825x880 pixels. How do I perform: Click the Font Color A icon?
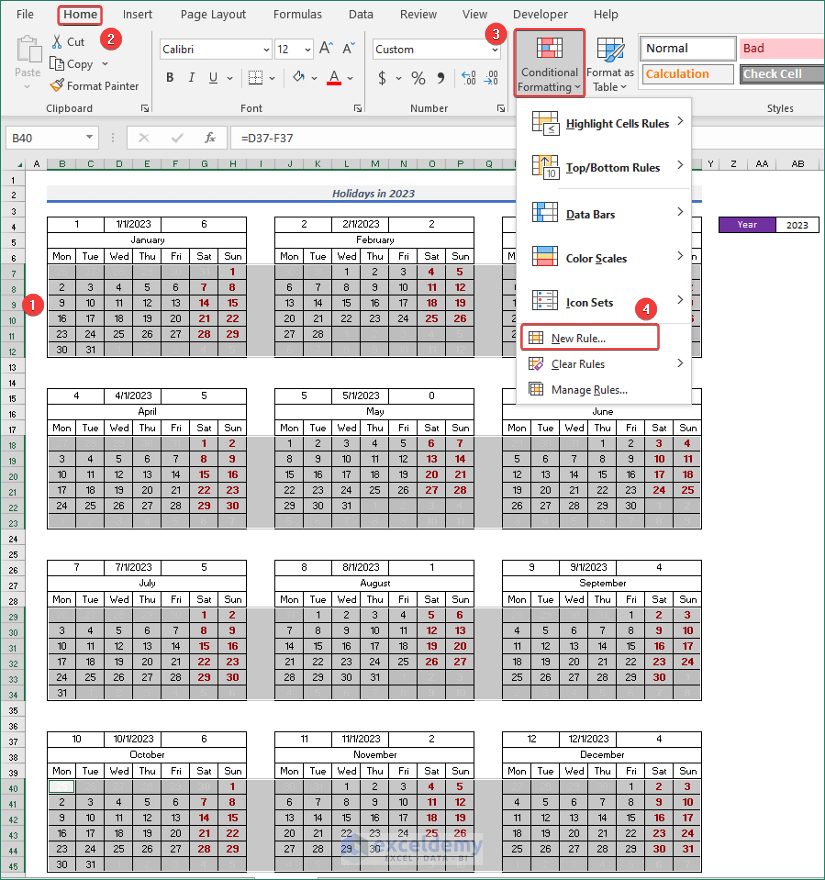point(334,77)
